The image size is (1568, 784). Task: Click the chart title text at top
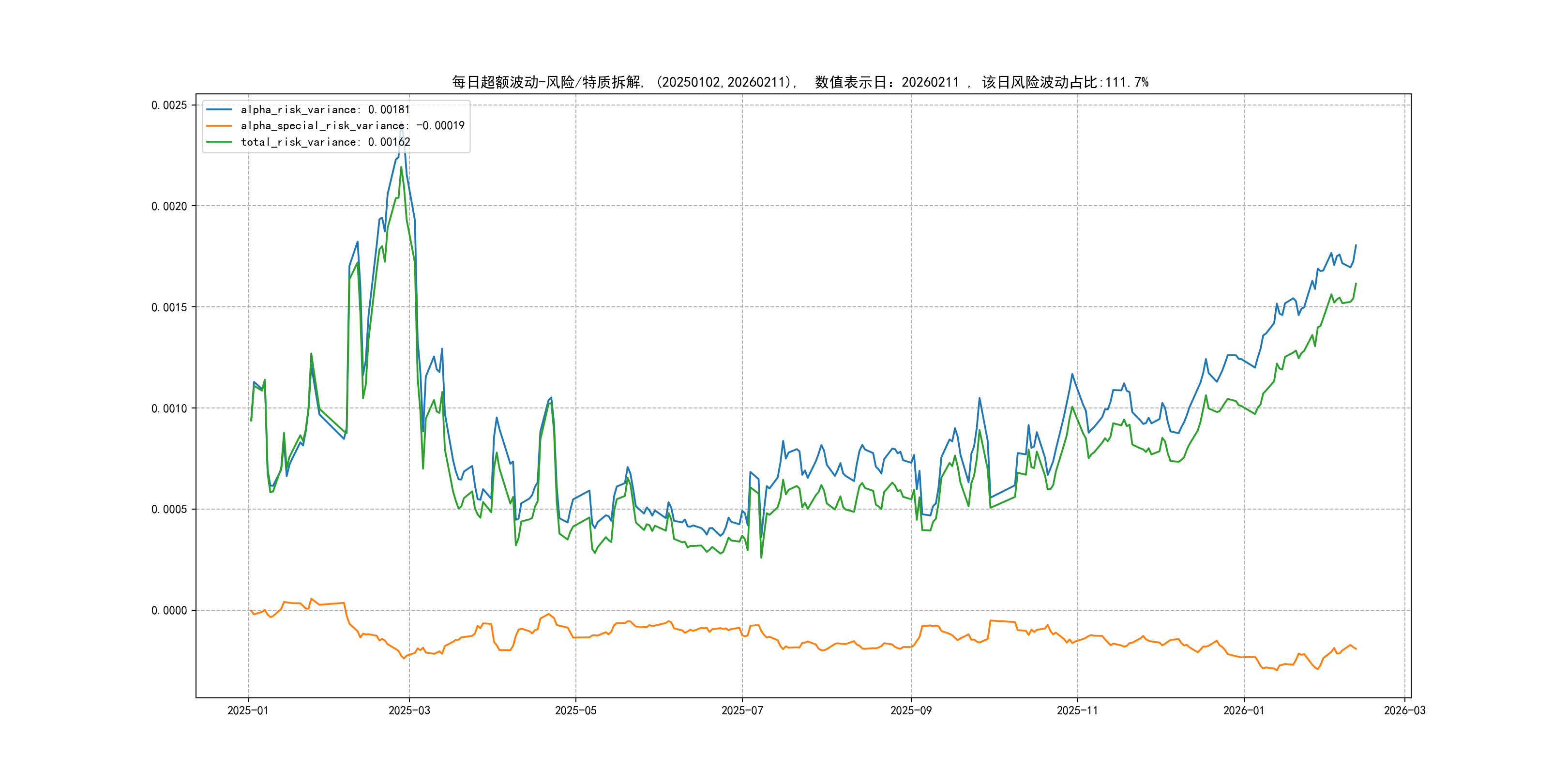(800, 82)
